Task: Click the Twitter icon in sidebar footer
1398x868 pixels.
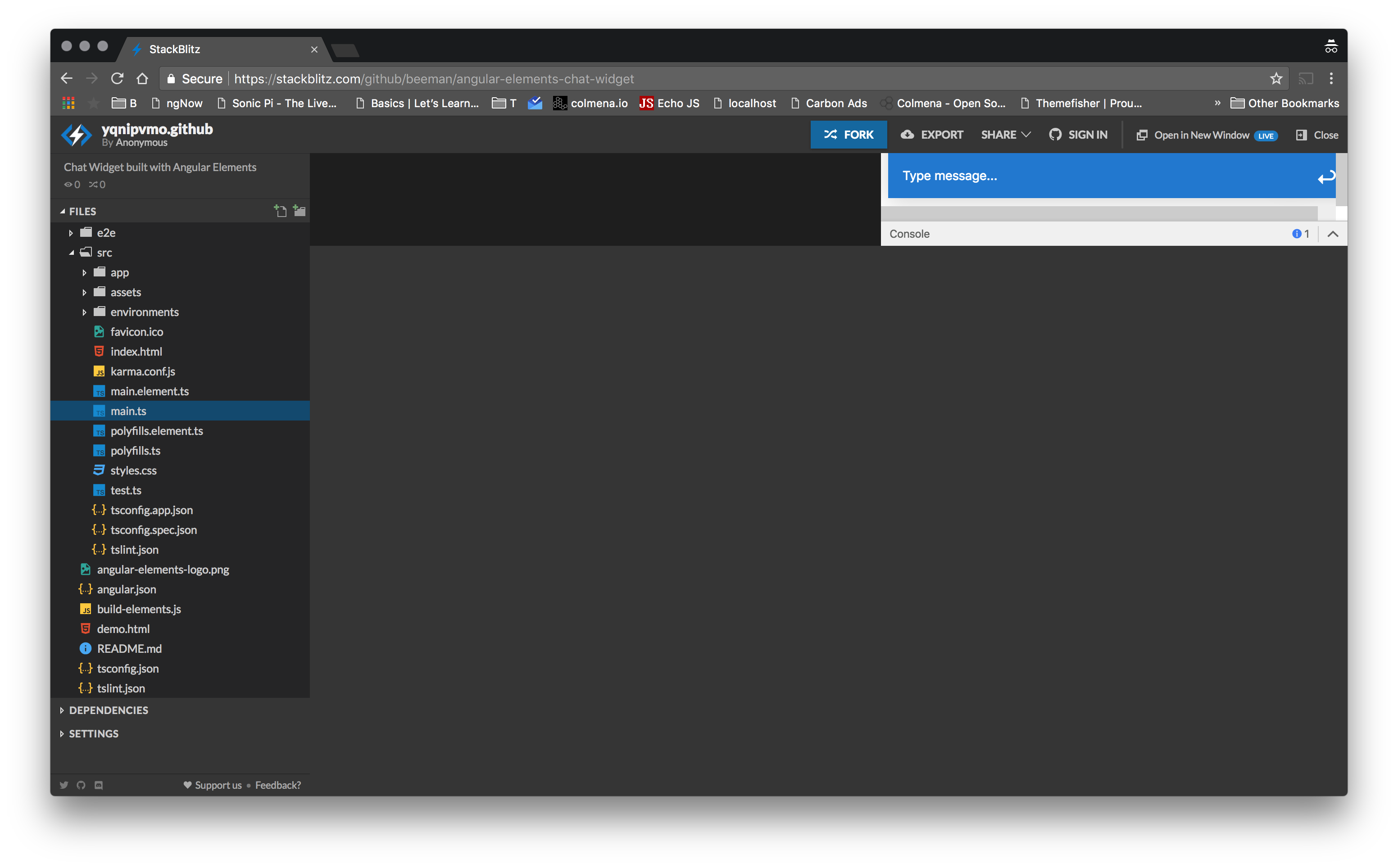Action: [64, 785]
